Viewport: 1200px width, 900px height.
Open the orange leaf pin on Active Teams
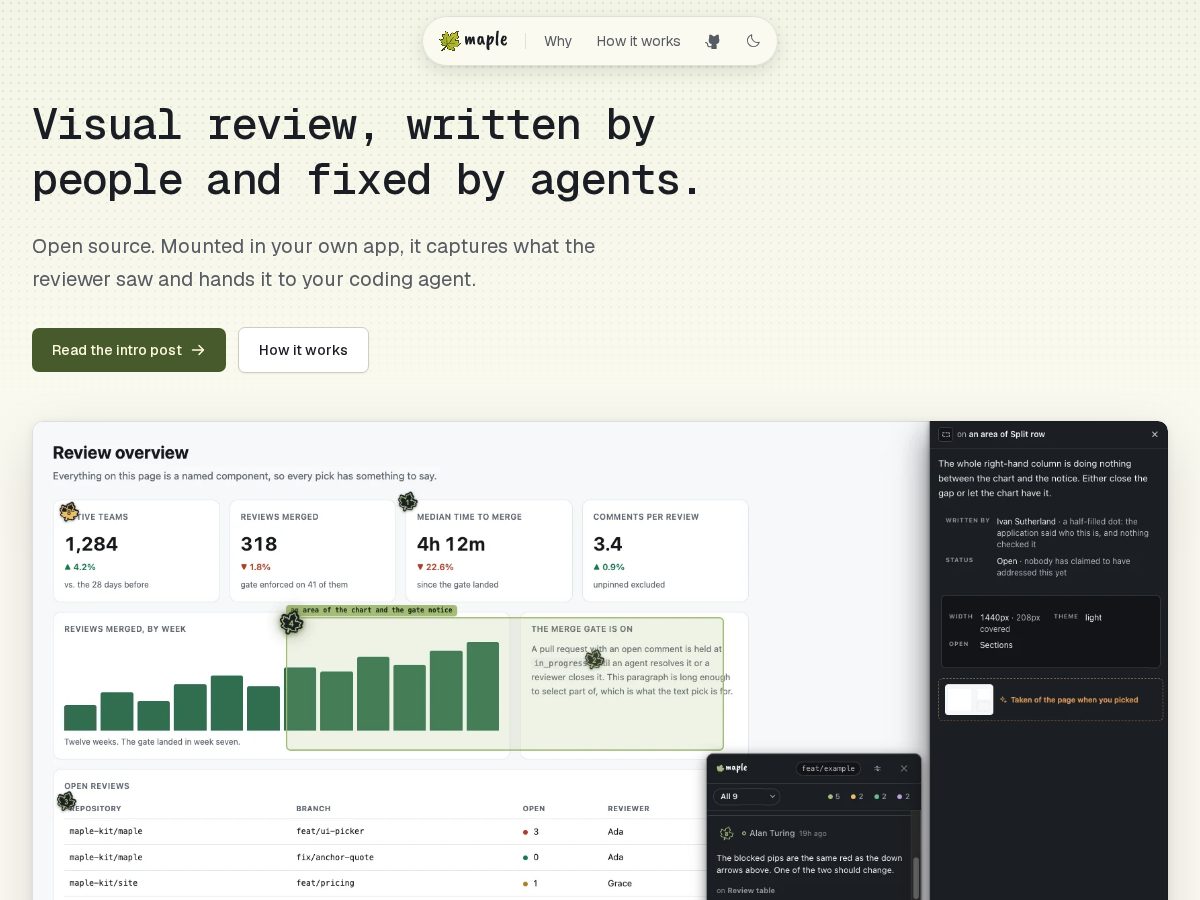69,512
